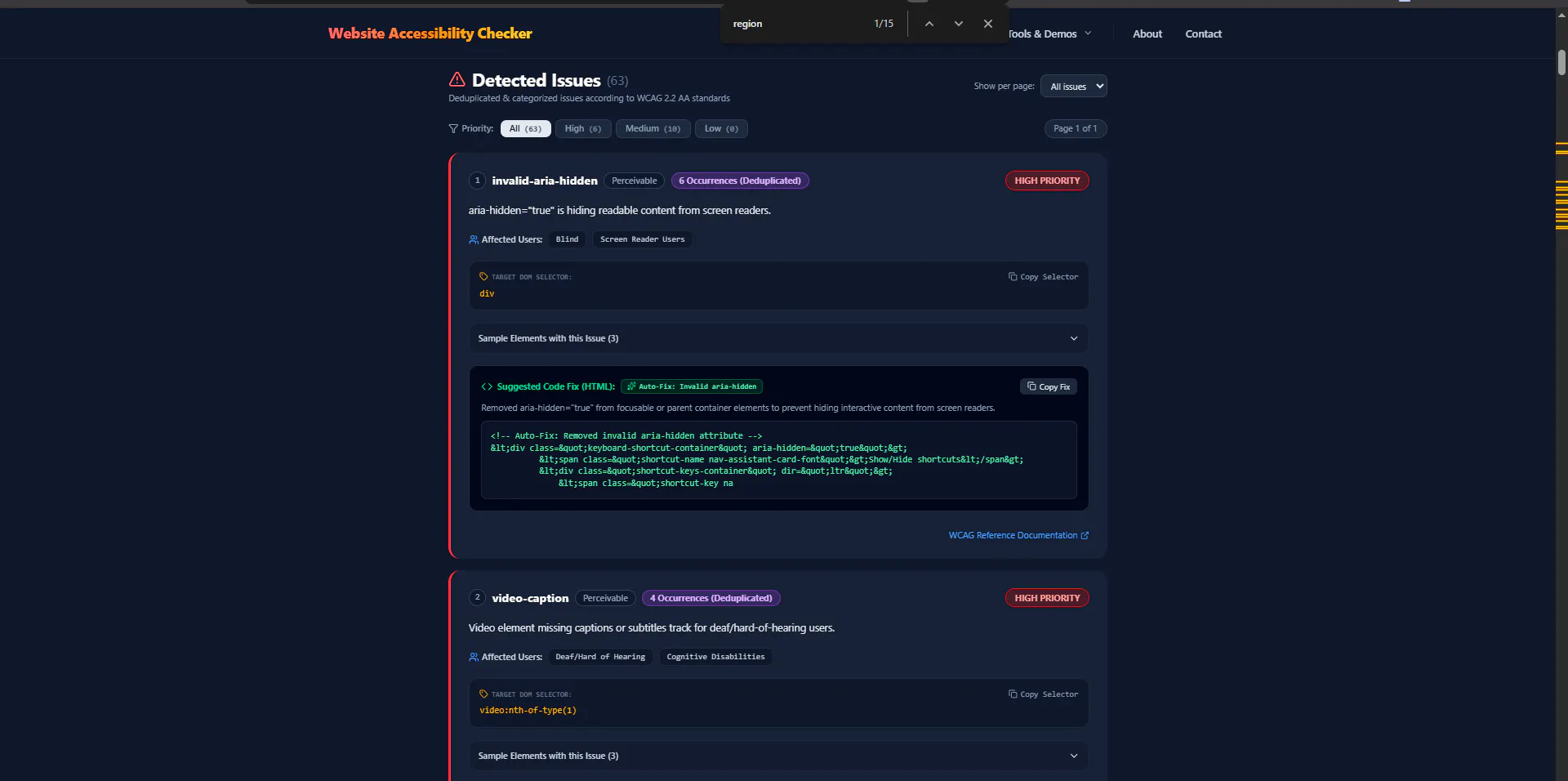The image size is (1568, 781).
Task: Click the Page 1 of 1 indicator
Action: tap(1076, 128)
